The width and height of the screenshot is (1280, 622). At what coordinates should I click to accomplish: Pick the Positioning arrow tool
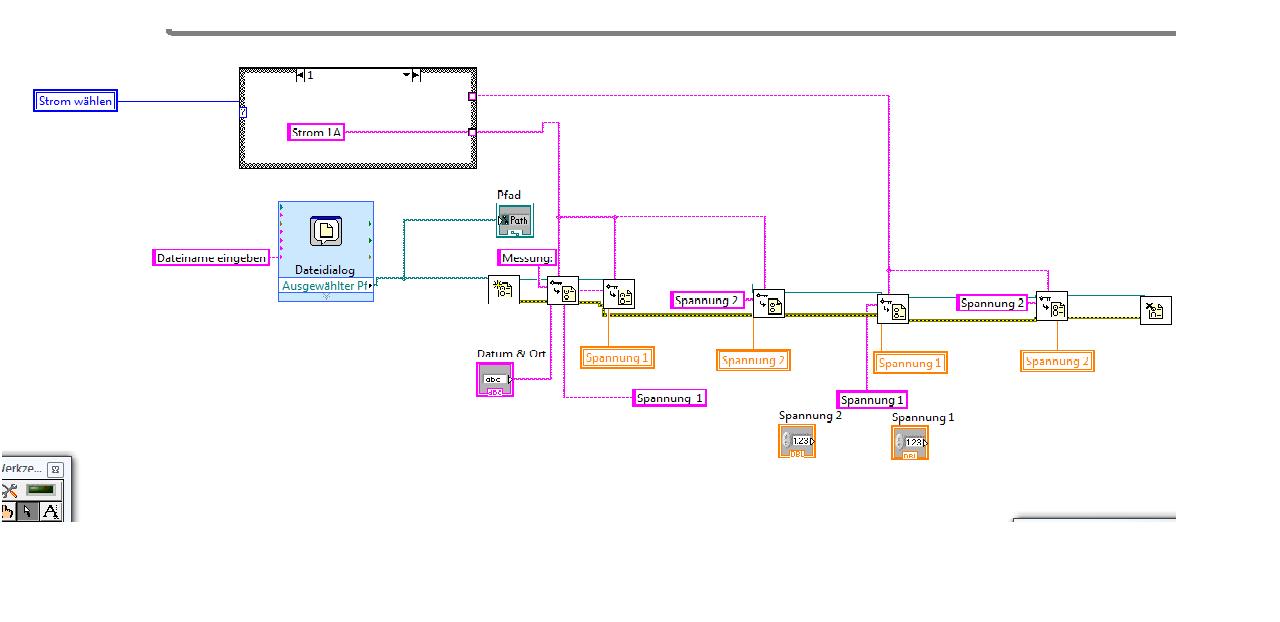[28, 512]
